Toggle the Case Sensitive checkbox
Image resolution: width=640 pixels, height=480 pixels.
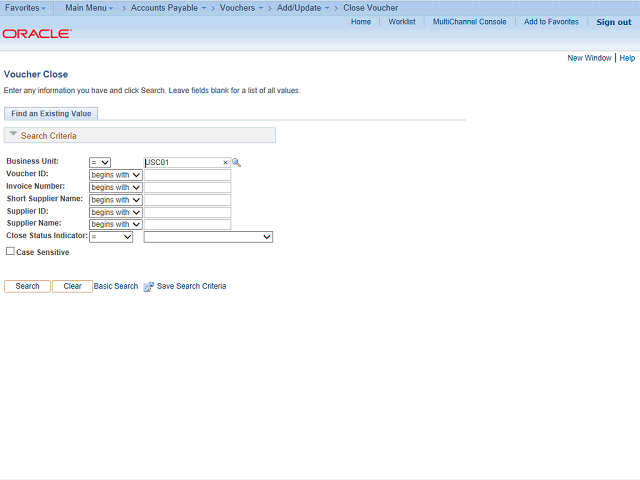coord(10,251)
